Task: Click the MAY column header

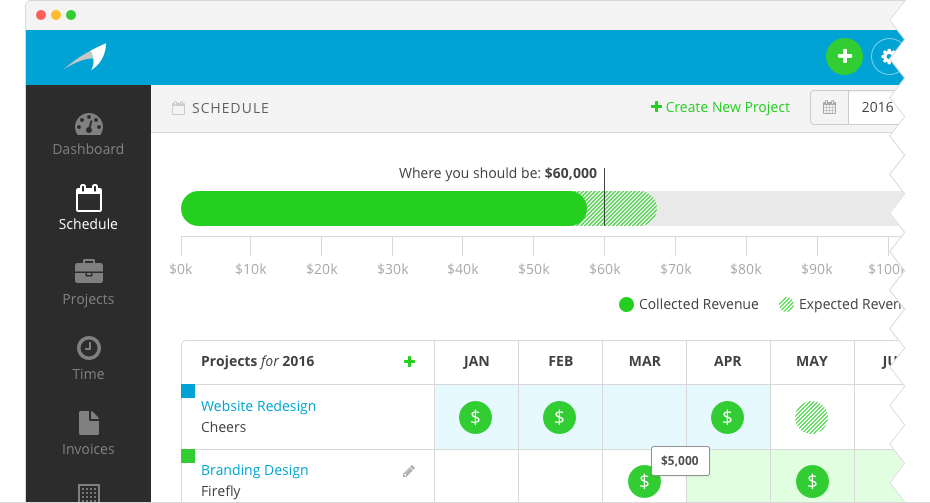Action: pos(812,362)
